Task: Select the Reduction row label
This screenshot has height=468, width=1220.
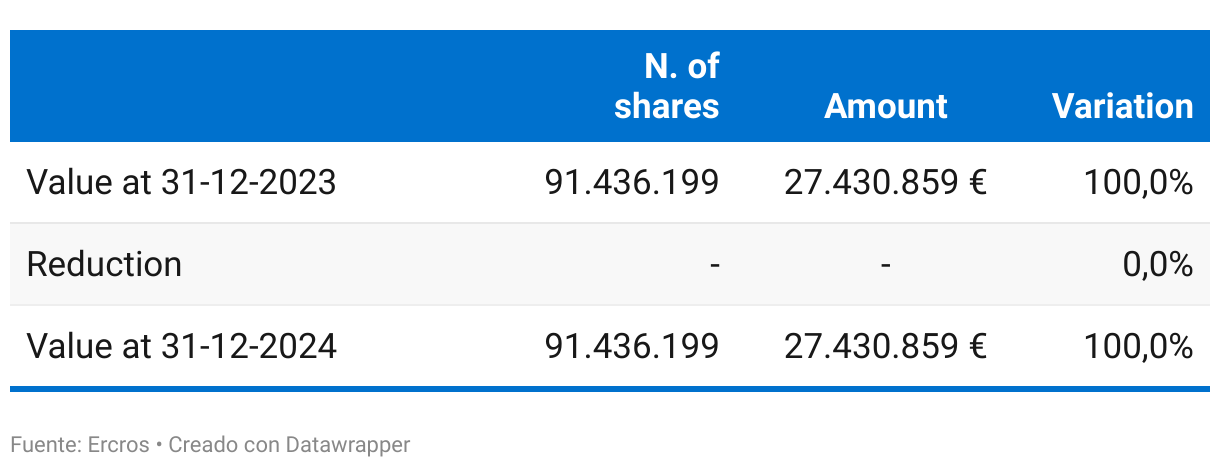Action: click(x=104, y=264)
